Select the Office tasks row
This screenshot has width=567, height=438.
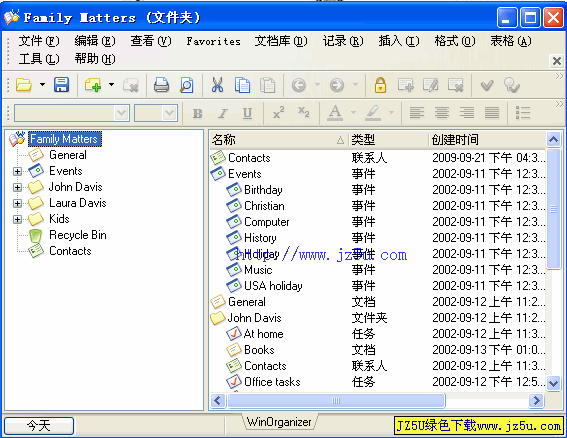point(378,382)
